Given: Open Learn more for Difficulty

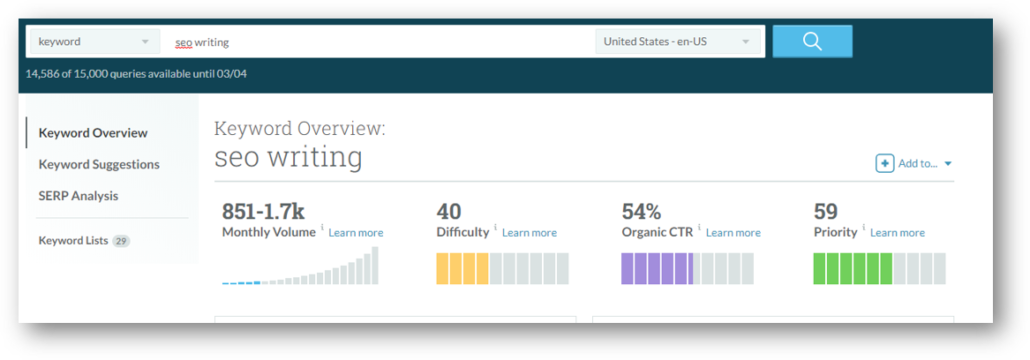Looking at the screenshot, I should pos(529,233).
